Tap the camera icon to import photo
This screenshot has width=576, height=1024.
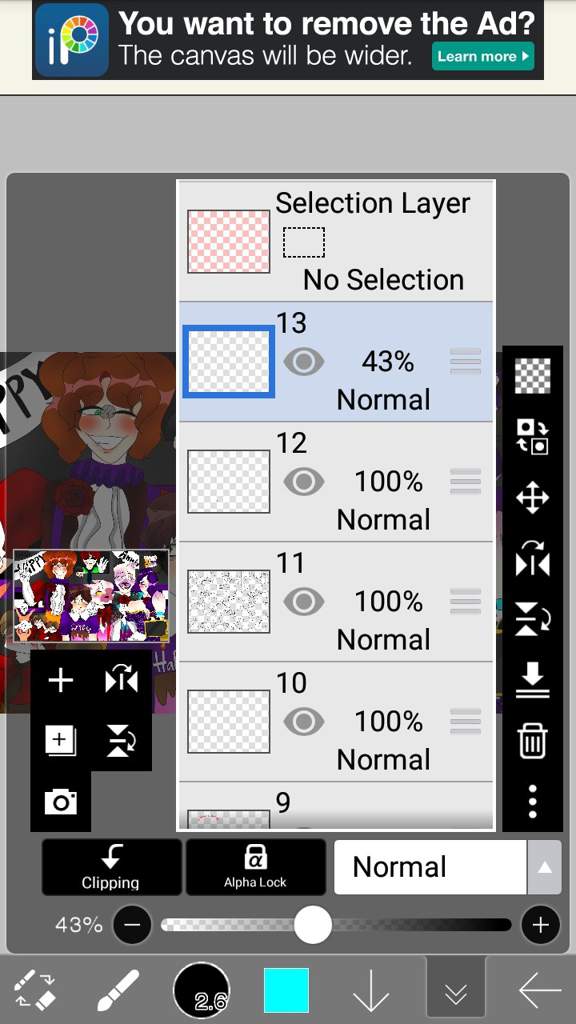[x=61, y=801]
